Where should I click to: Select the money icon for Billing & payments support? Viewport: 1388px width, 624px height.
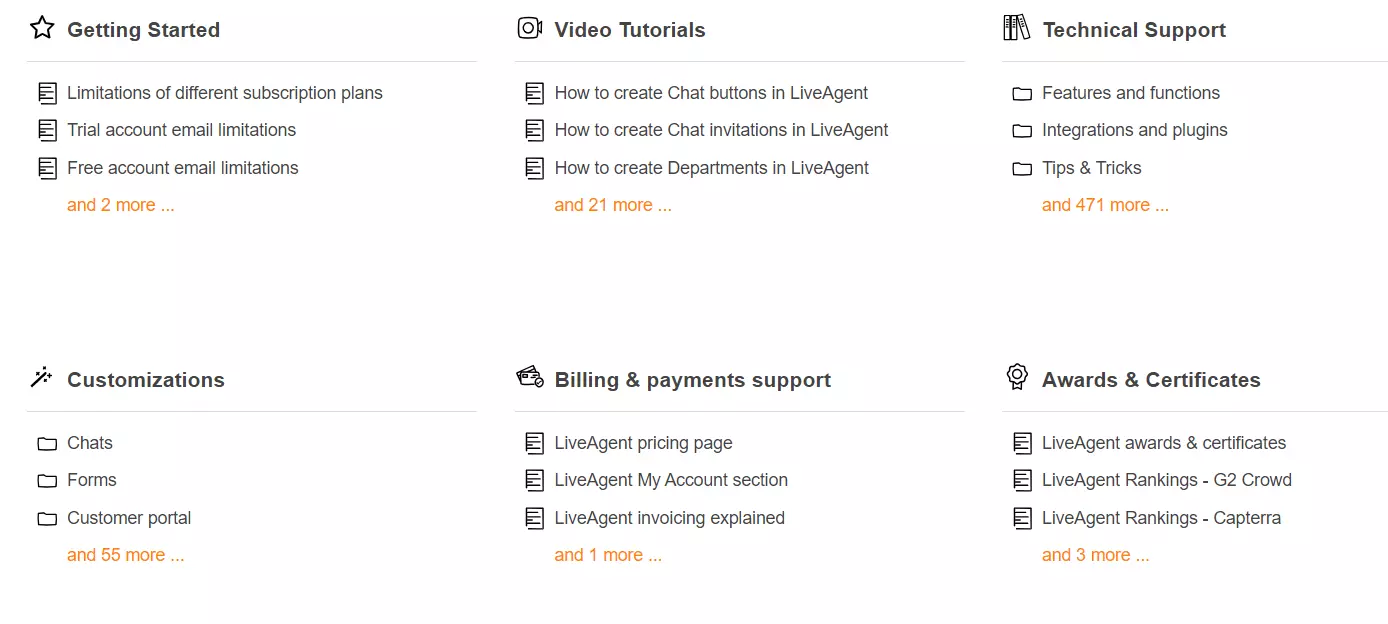tap(529, 378)
